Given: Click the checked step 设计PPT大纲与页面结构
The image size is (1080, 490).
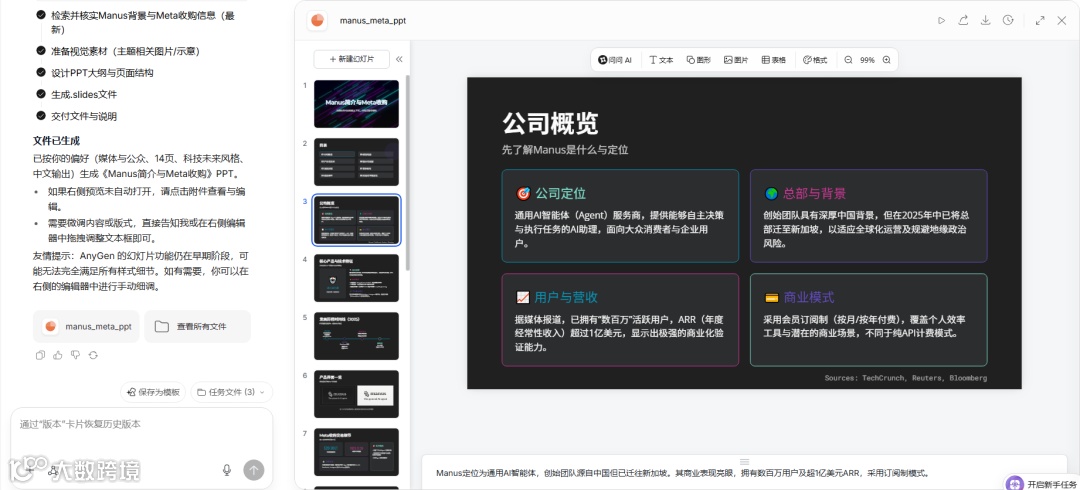Looking at the screenshot, I should (x=102, y=73).
